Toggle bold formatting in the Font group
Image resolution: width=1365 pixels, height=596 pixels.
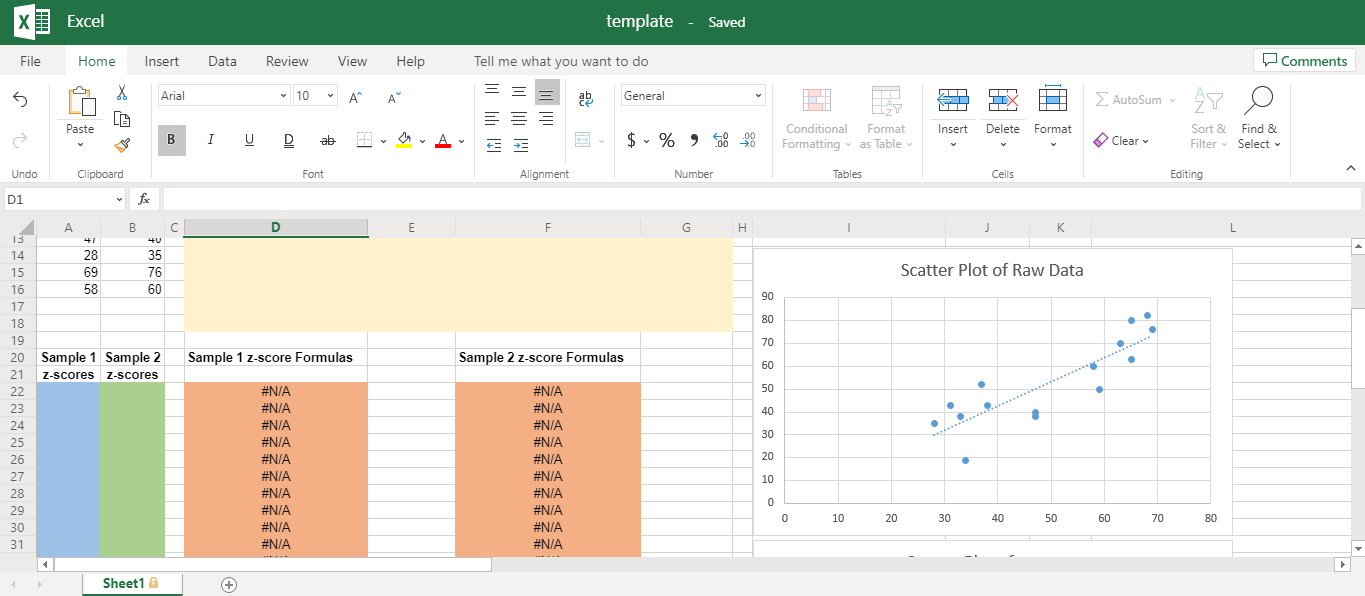(171, 140)
